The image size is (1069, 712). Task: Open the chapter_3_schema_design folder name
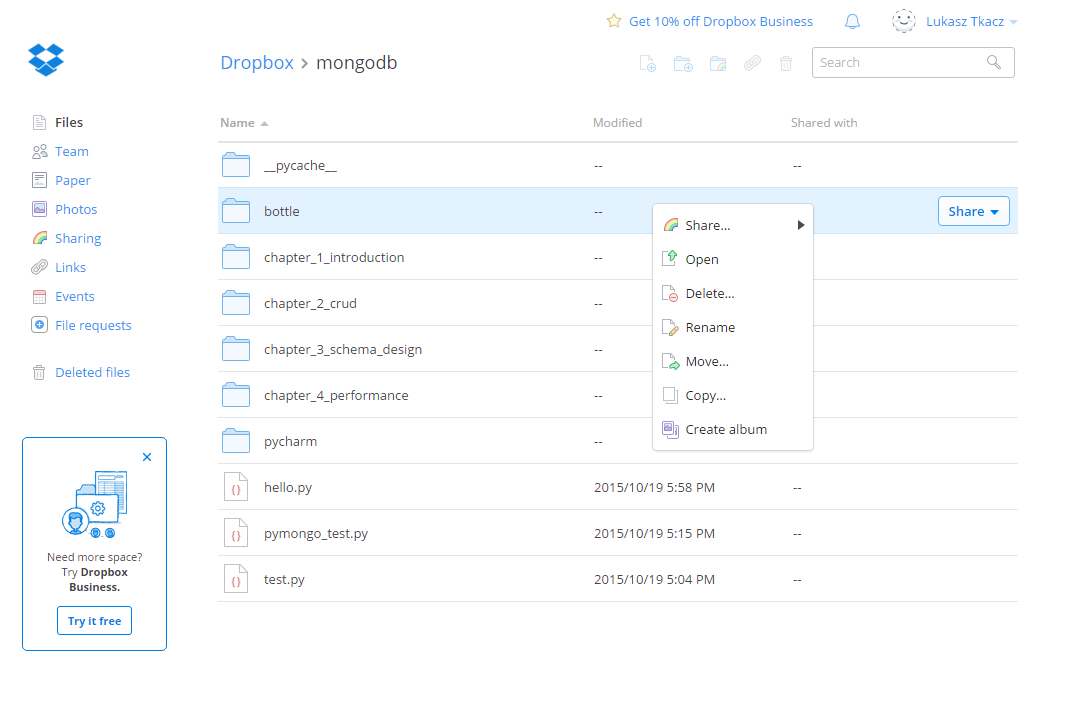click(x=343, y=349)
